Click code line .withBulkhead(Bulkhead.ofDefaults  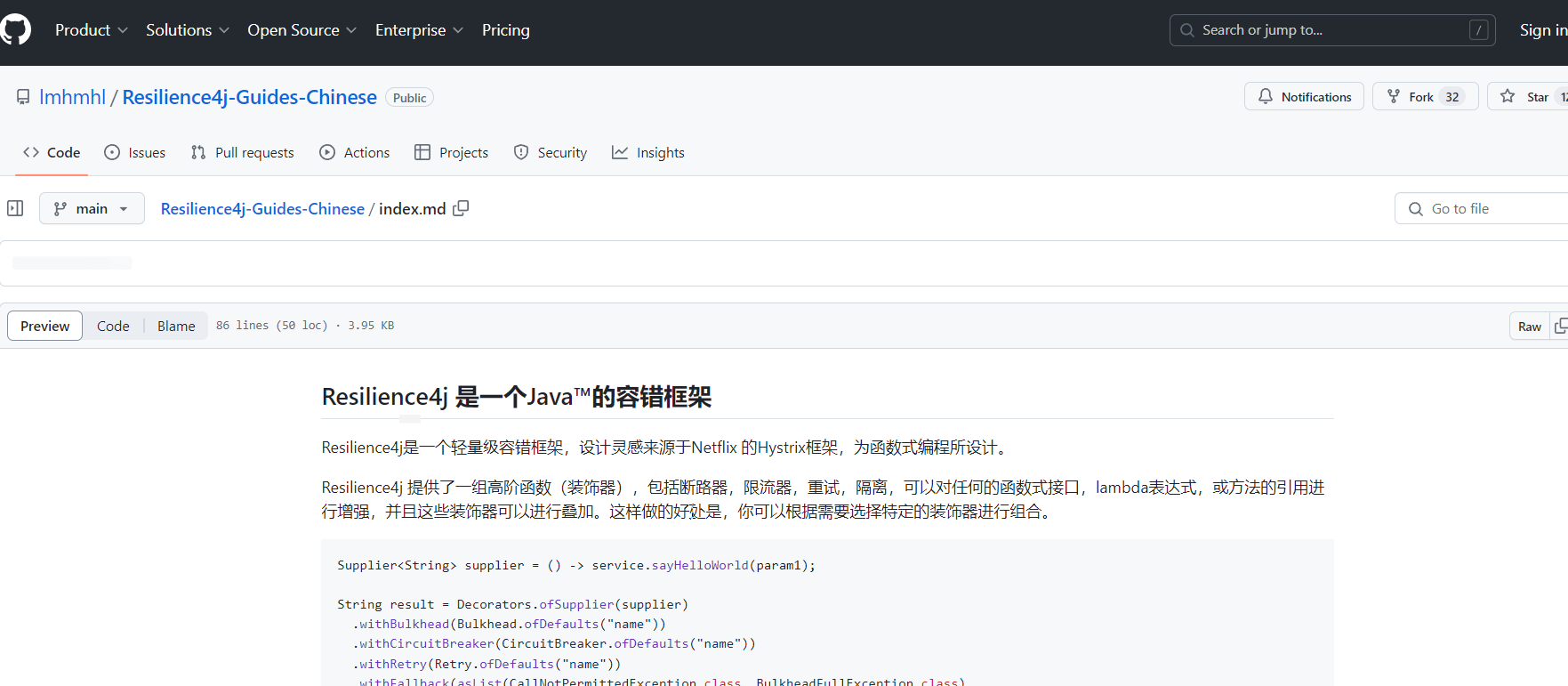point(510,624)
